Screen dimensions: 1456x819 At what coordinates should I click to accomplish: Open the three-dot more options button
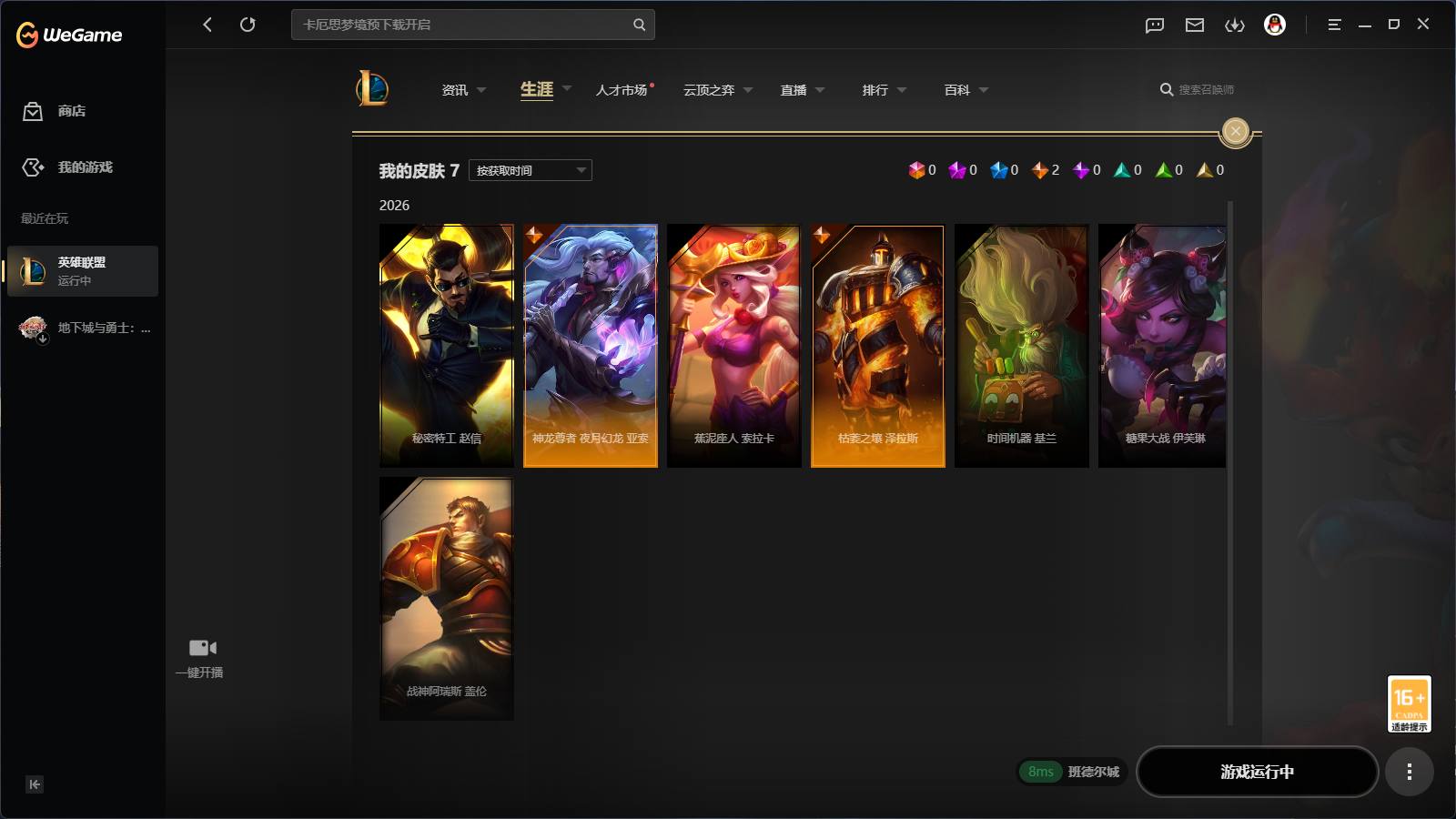1409,772
